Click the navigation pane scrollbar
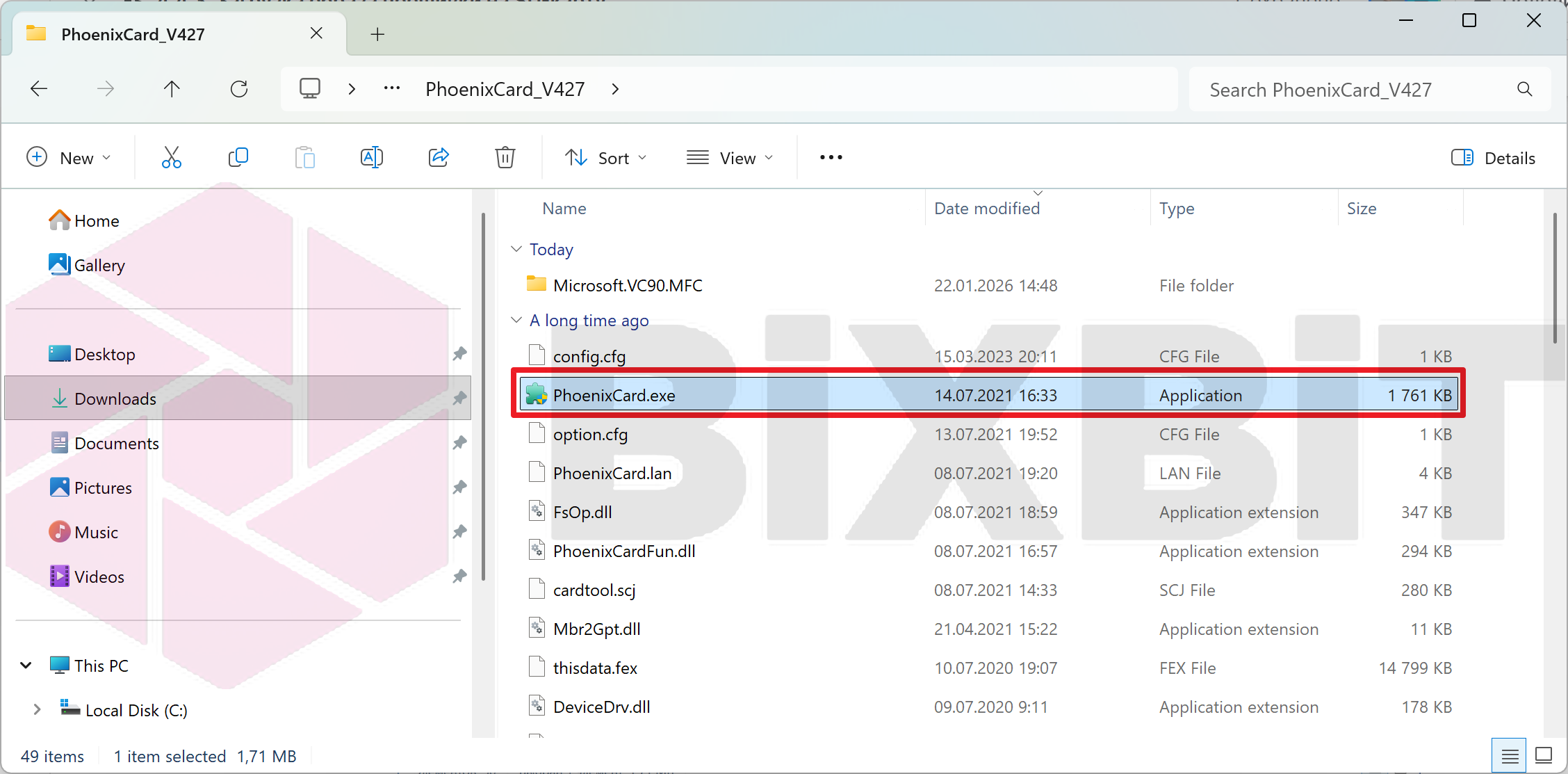Image resolution: width=1568 pixels, height=774 pixels. (x=483, y=396)
